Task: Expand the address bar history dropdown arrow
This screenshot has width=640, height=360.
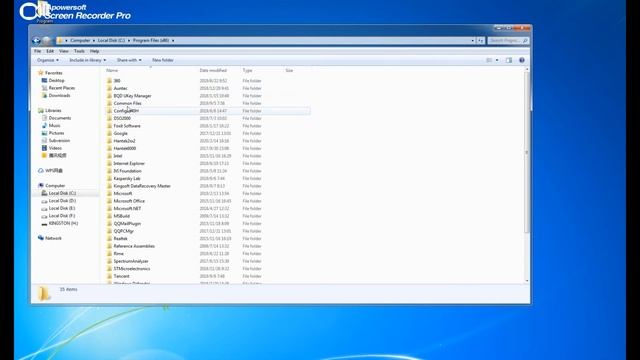Action: tap(473, 40)
